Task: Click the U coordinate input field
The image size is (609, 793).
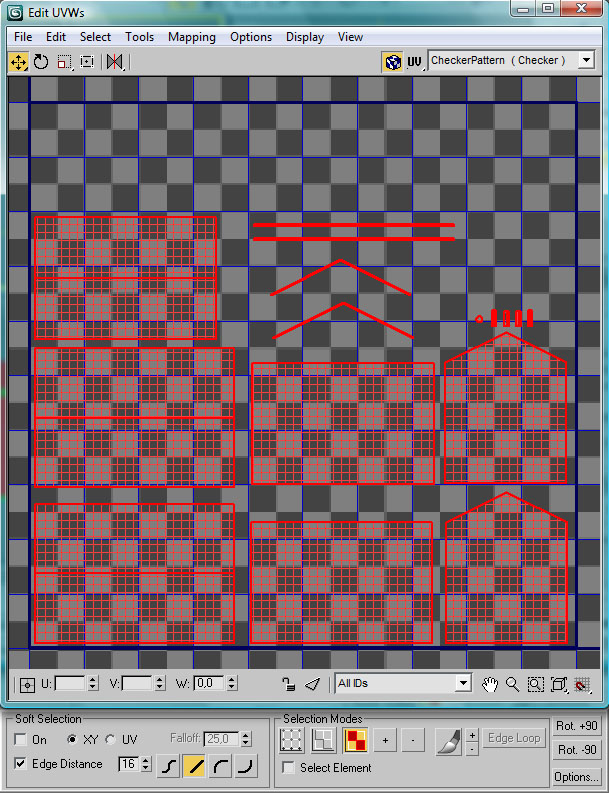Action: [x=70, y=684]
